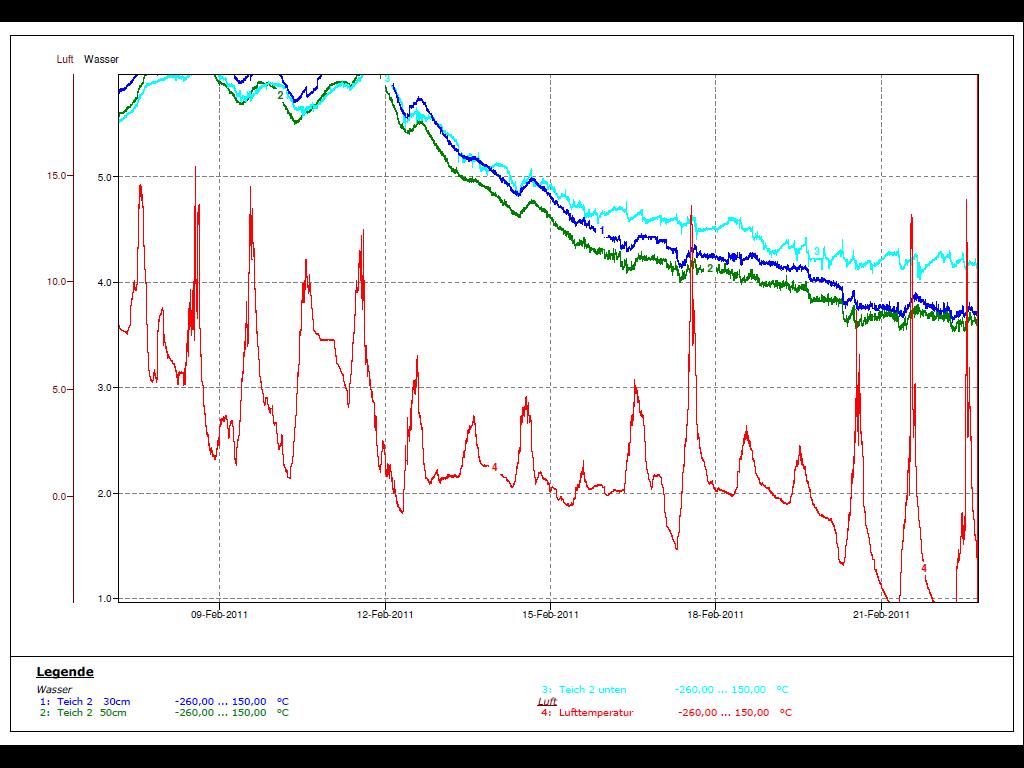This screenshot has width=1024, height=768.
Task: Click curve marker 1 on blue line
Action: click(602, 230)
